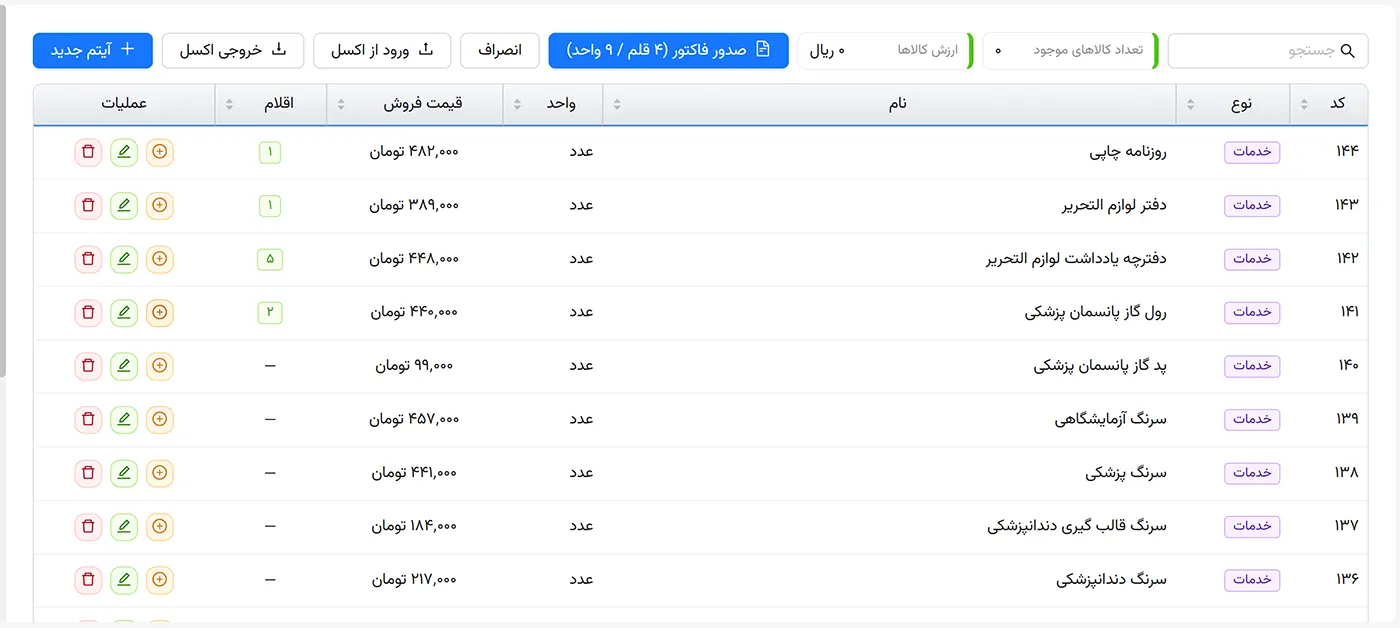Click item name روزنامه چاپی
This screenshot has height=628, width=1400.
[x=1128, y=152]
